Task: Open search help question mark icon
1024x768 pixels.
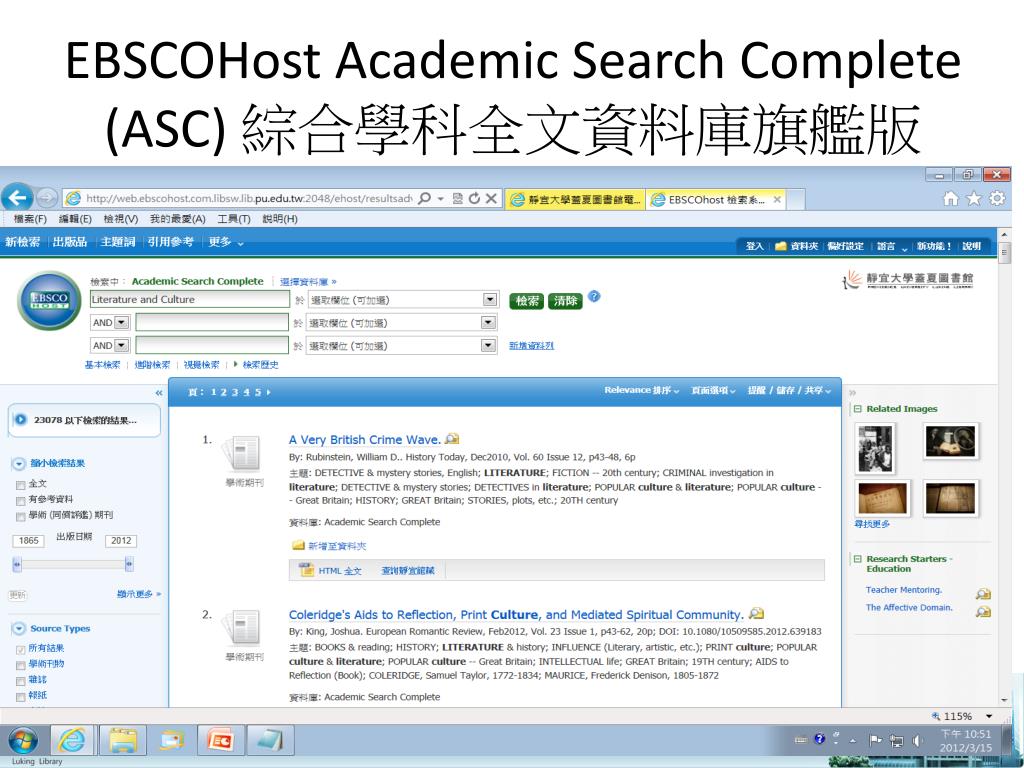Action: pos(594,296)
